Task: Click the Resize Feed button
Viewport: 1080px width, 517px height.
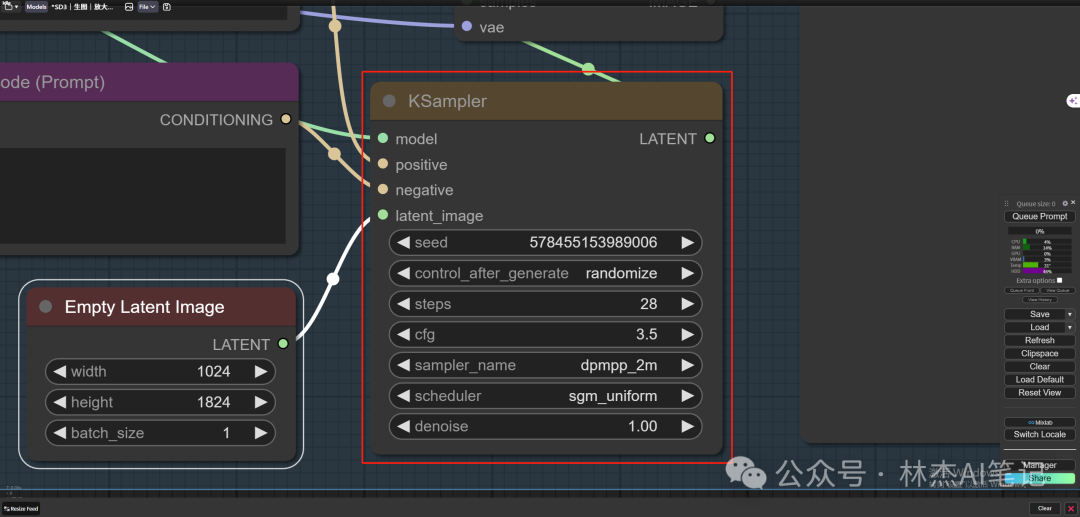Action: tap(21, 509)
